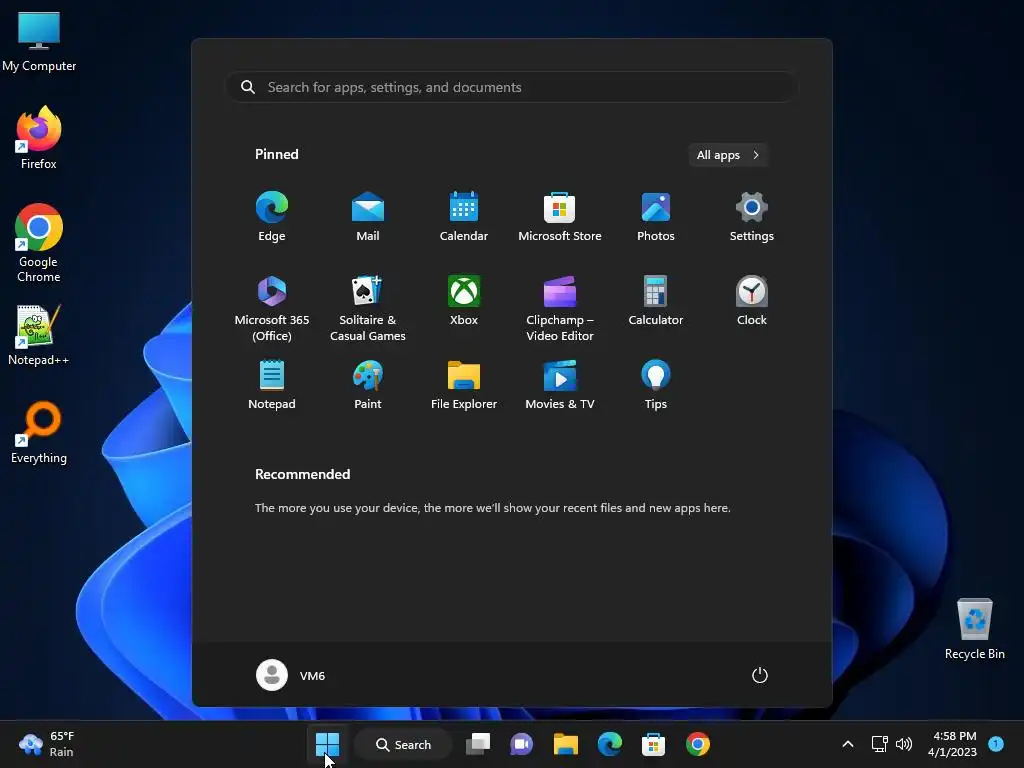Open Microsoft 365 (Office)
The height and width of the screenshot is (768, 1024).
[x=272, y=308]
